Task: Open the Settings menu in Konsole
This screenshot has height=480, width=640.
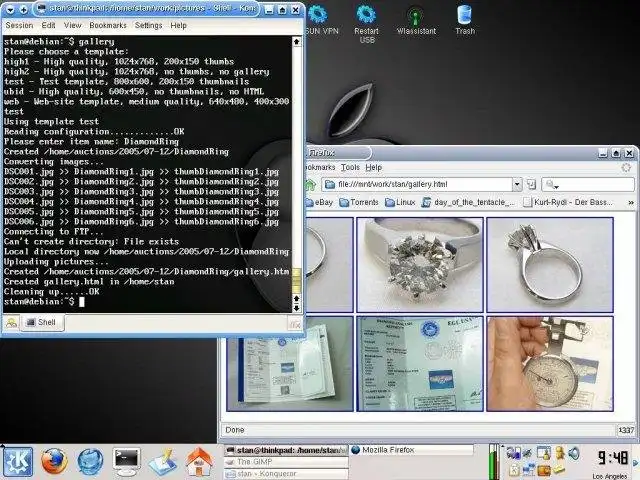Action: click(x=149, y=25)
